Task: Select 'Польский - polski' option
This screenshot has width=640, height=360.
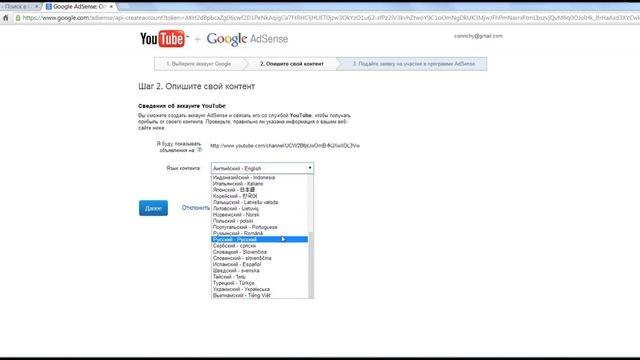Action: click(260, 221)
